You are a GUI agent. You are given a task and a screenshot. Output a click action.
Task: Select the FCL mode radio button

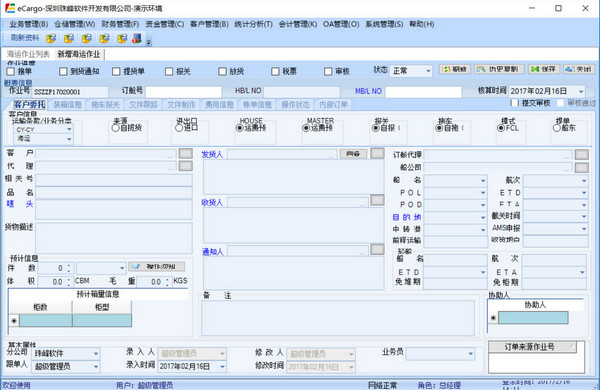coord(501,128)
